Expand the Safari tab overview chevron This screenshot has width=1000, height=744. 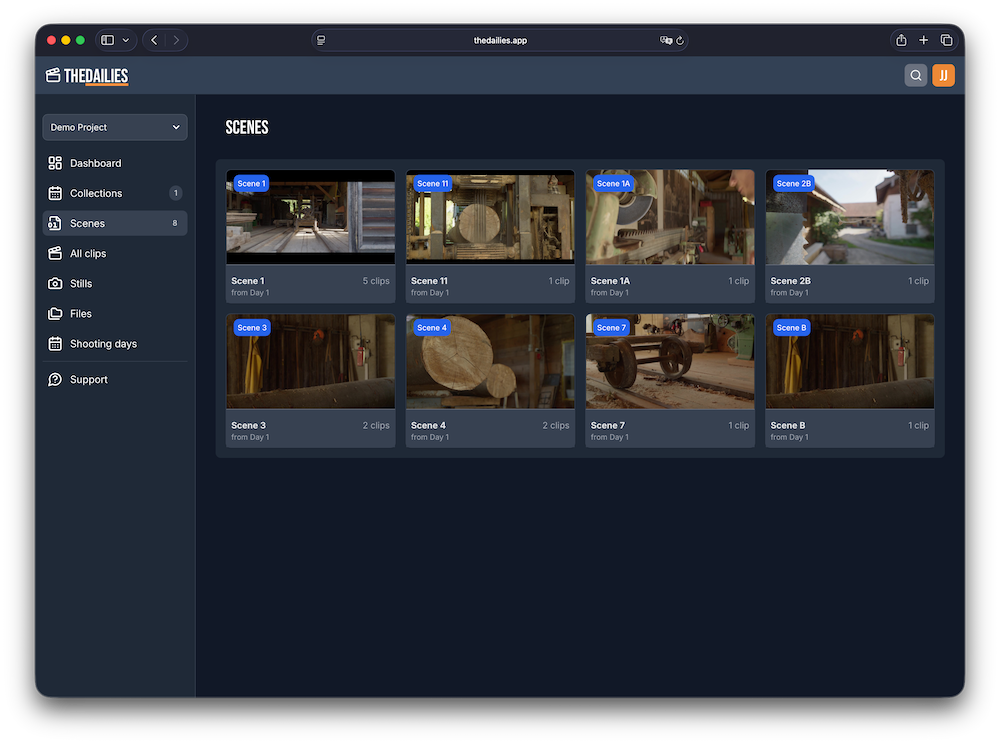(127, 40)
